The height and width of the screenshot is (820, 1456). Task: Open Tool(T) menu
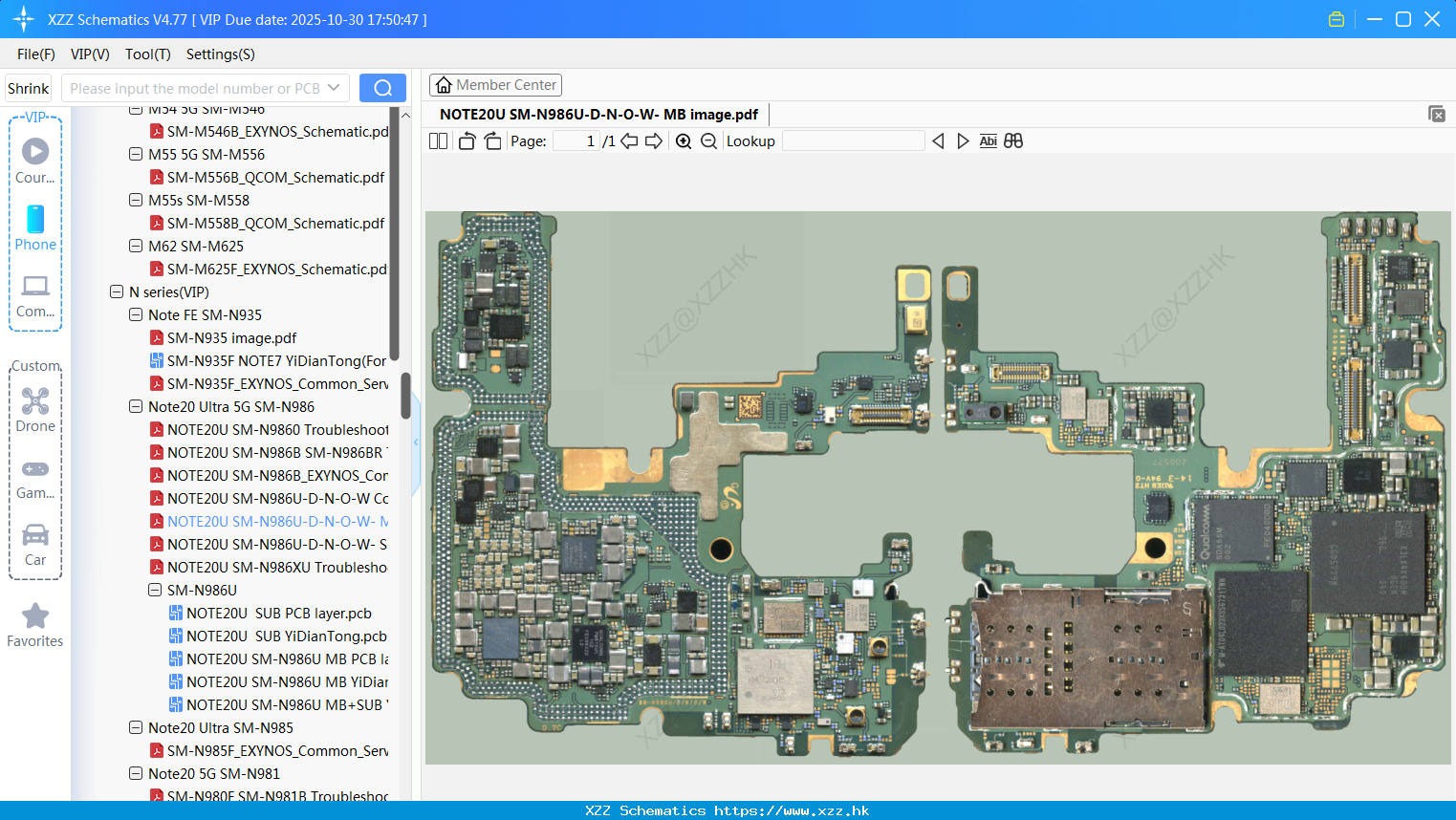pos(148,54)
